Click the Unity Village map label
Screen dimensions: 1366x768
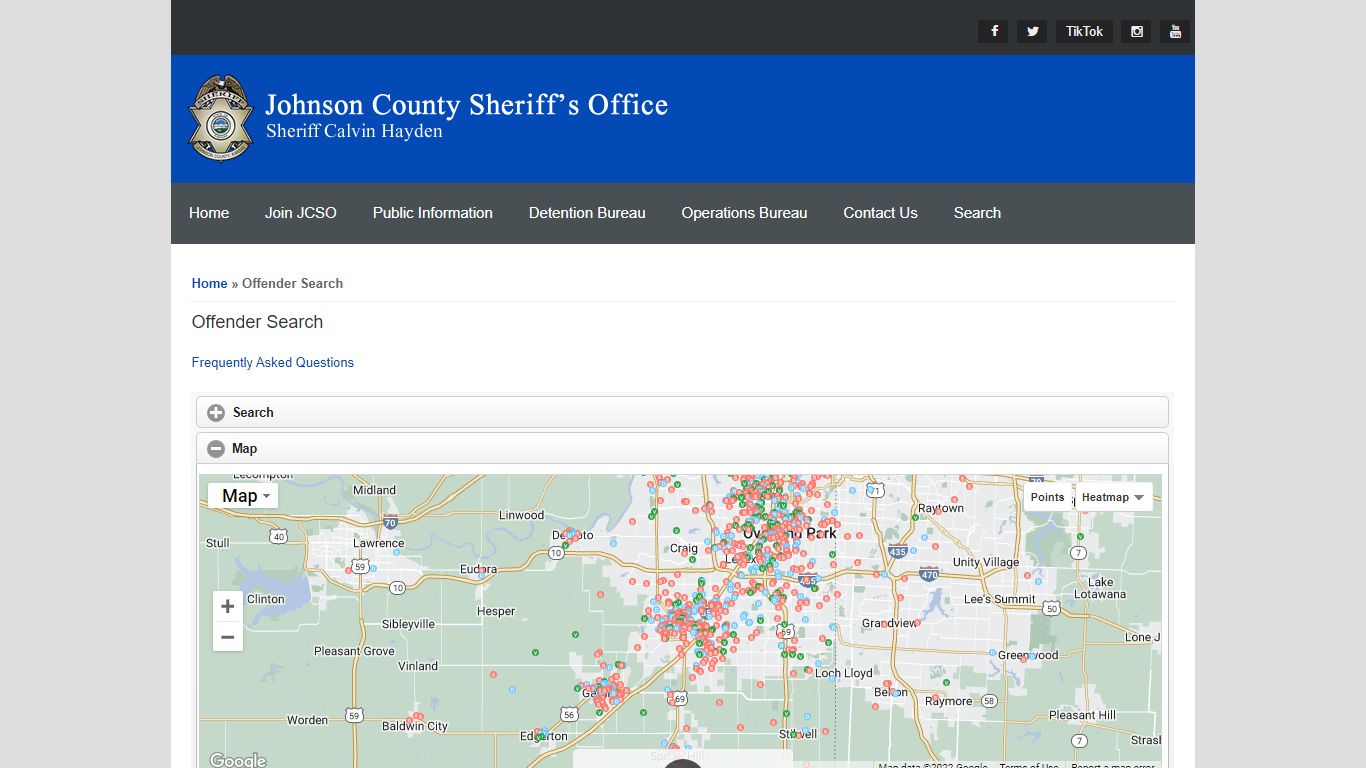(986, 562)
